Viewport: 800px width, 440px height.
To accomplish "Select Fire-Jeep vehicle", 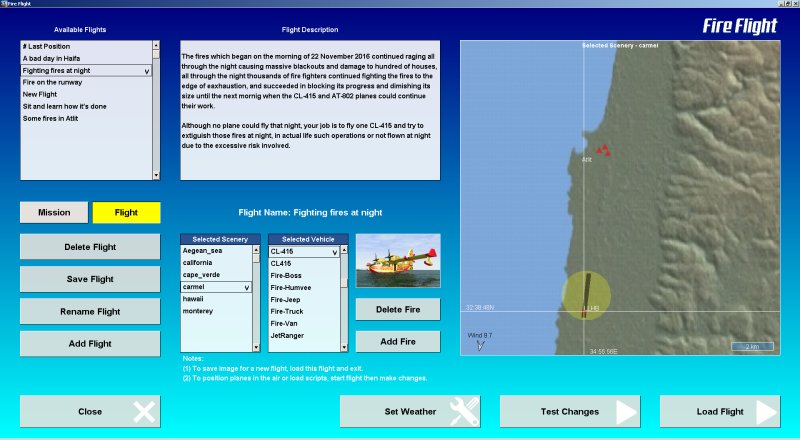I will (x=304, y=300).
